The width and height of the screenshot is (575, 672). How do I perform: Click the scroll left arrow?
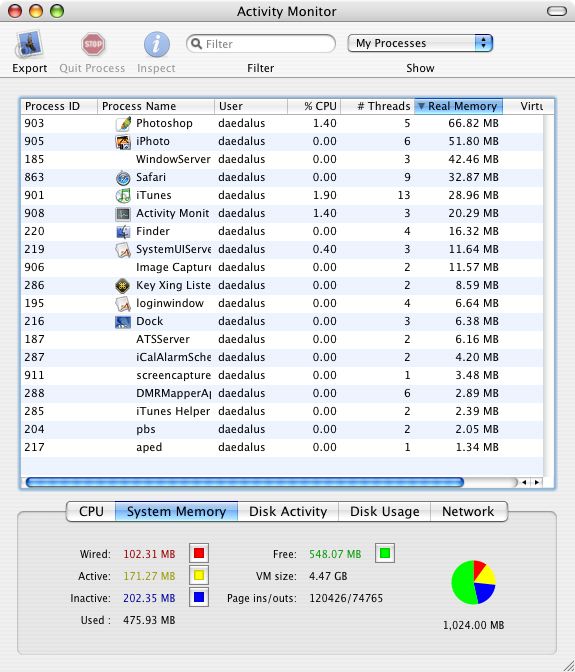pyautogui.click(x=524, y=482)
